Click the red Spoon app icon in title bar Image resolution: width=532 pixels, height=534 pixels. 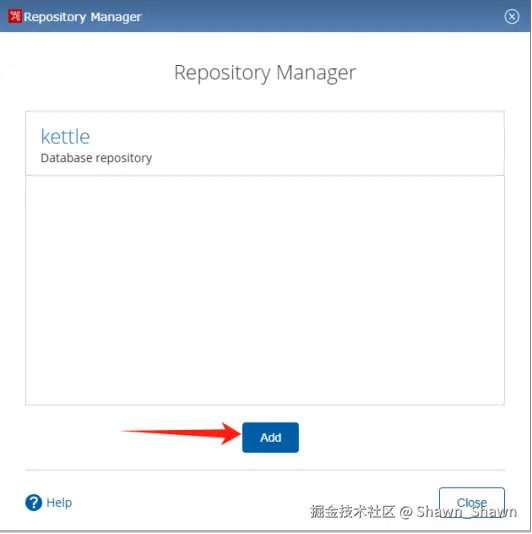(15, 16)
